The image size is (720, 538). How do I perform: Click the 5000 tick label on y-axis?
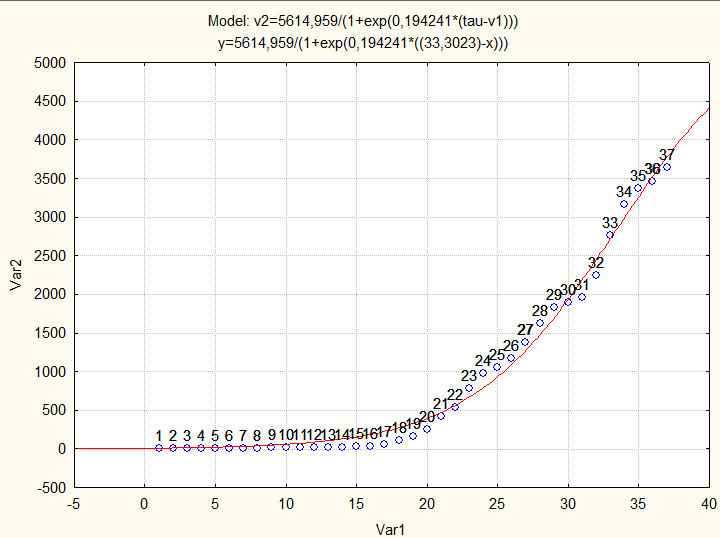pyautogui.click(x=50, y=63)
